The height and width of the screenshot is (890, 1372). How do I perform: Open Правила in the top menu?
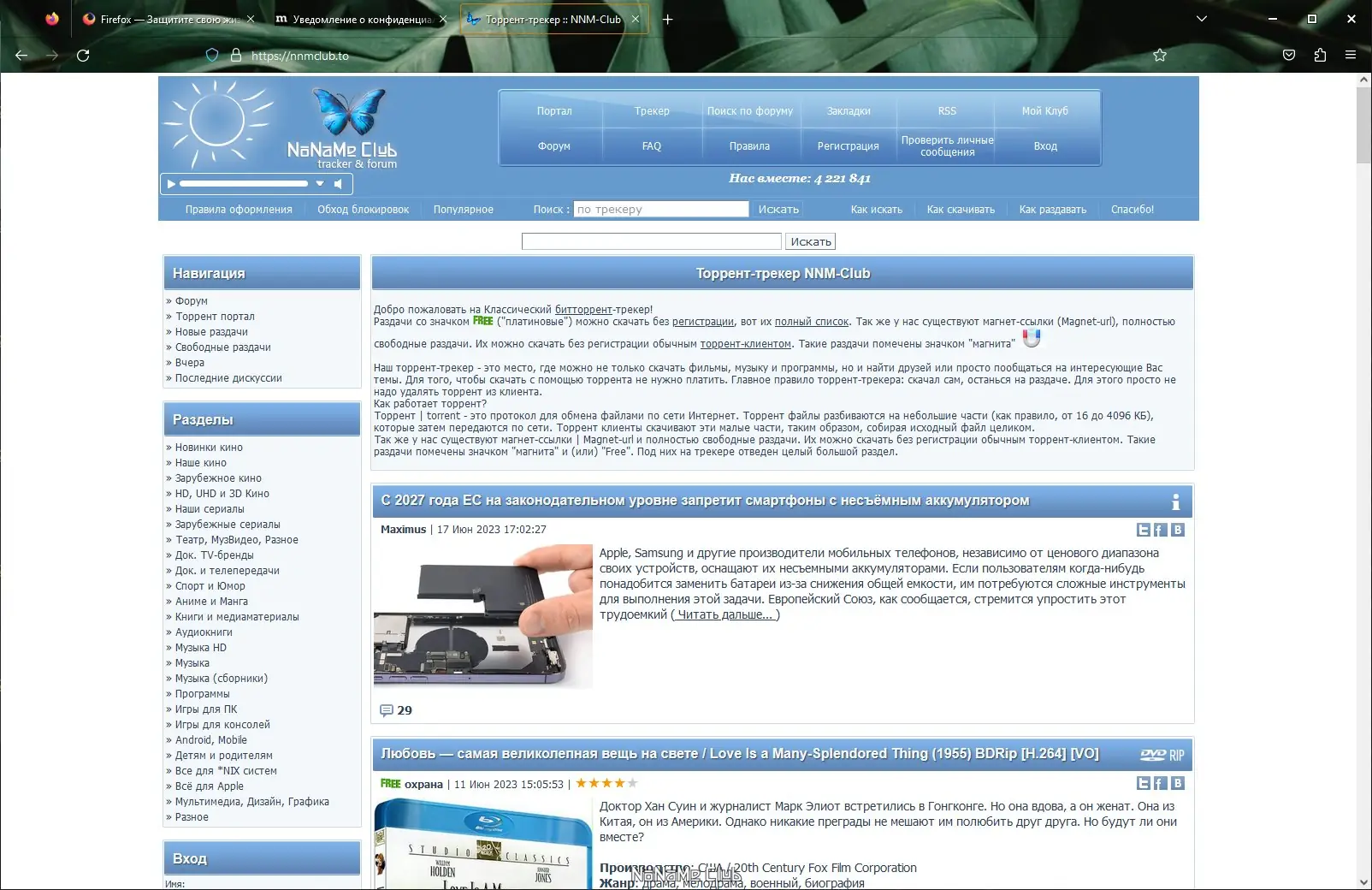[x=750, y=146]
